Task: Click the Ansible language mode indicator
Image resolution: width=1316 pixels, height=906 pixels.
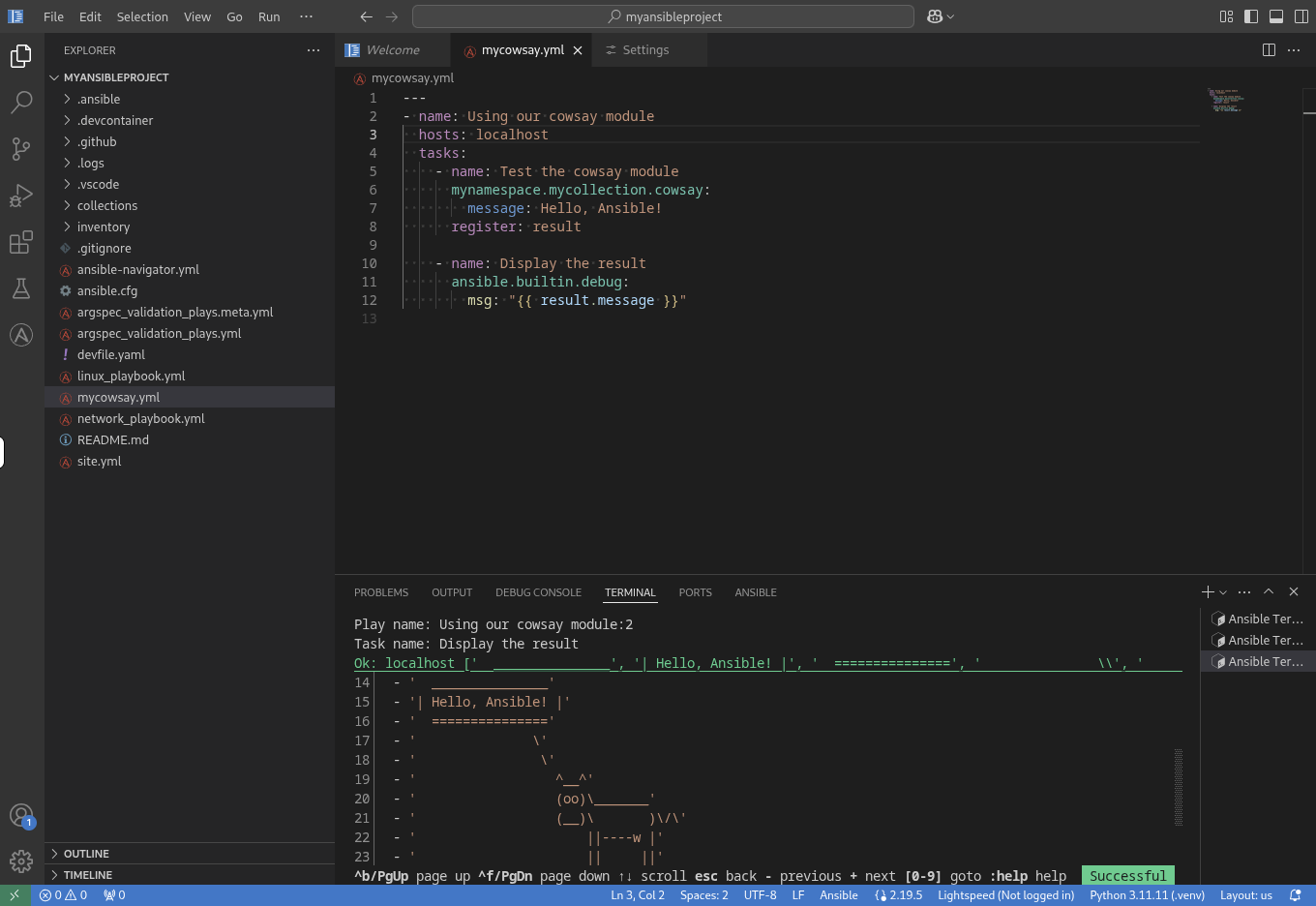Action: click(x=839, y=895)
